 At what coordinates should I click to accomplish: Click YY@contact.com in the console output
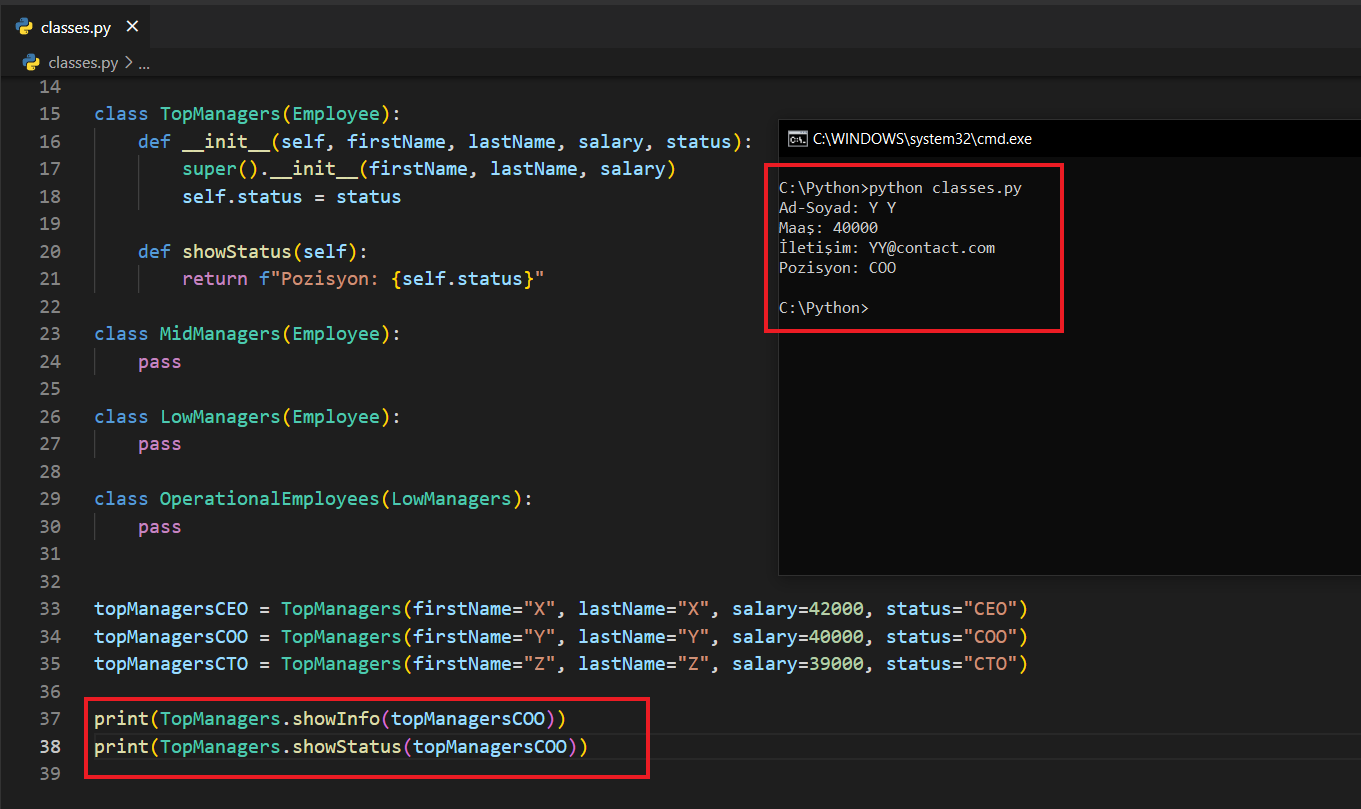(931, 248)
